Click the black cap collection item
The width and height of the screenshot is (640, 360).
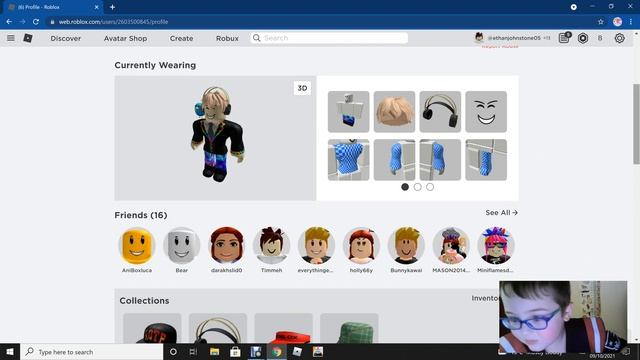click(152, 329)
